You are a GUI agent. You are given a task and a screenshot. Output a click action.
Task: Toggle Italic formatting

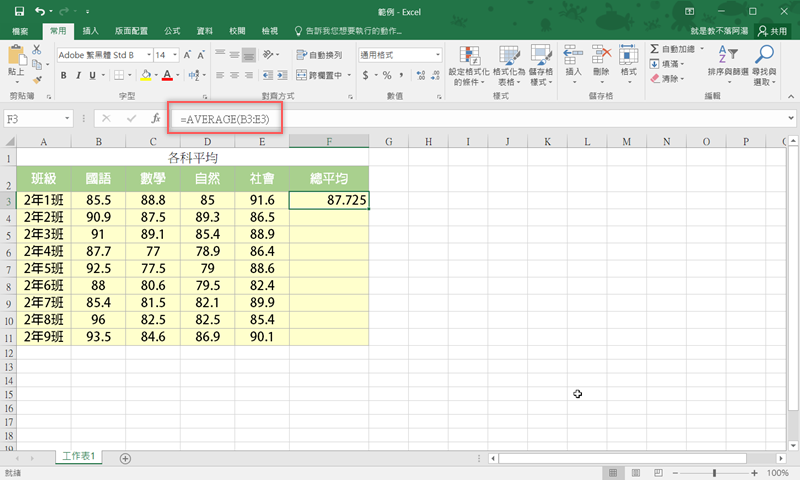(x=78, y=75)
